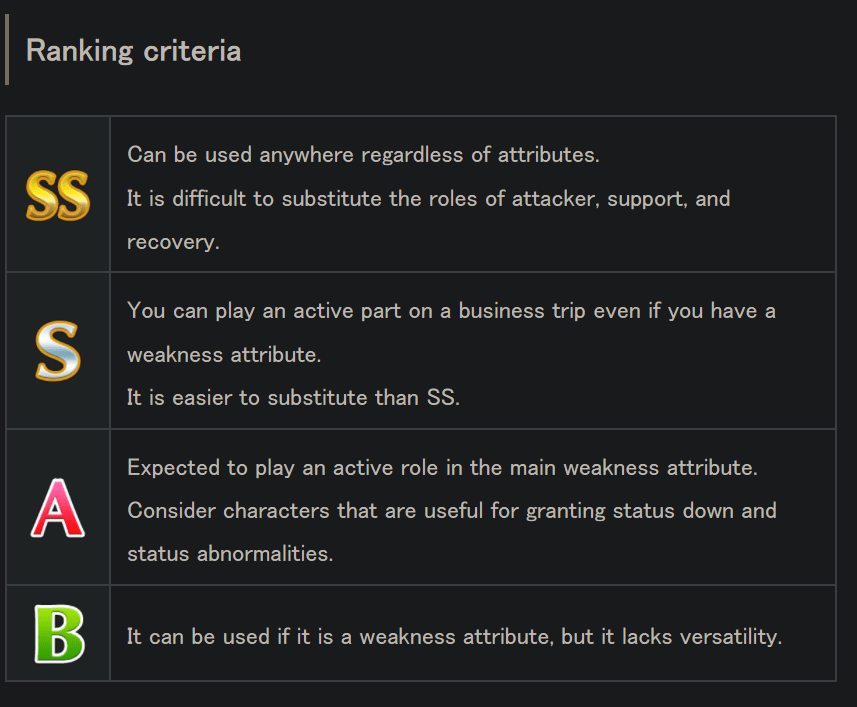Screen dimensions: 857x707
Task: Click the 'status abnormalities.' line in A row
Action: (x=230, y=553)
